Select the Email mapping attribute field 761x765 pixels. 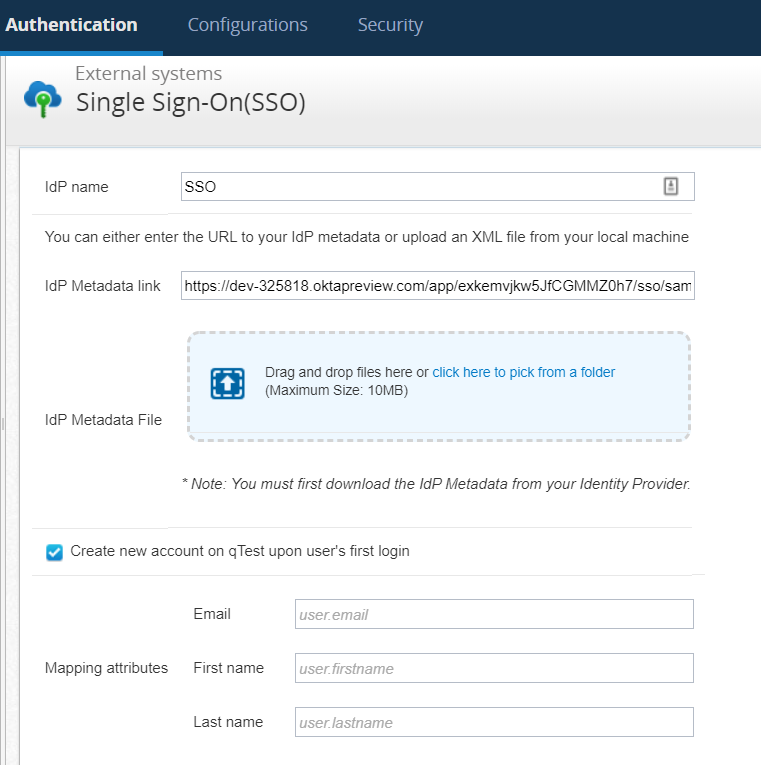point(494,614)
